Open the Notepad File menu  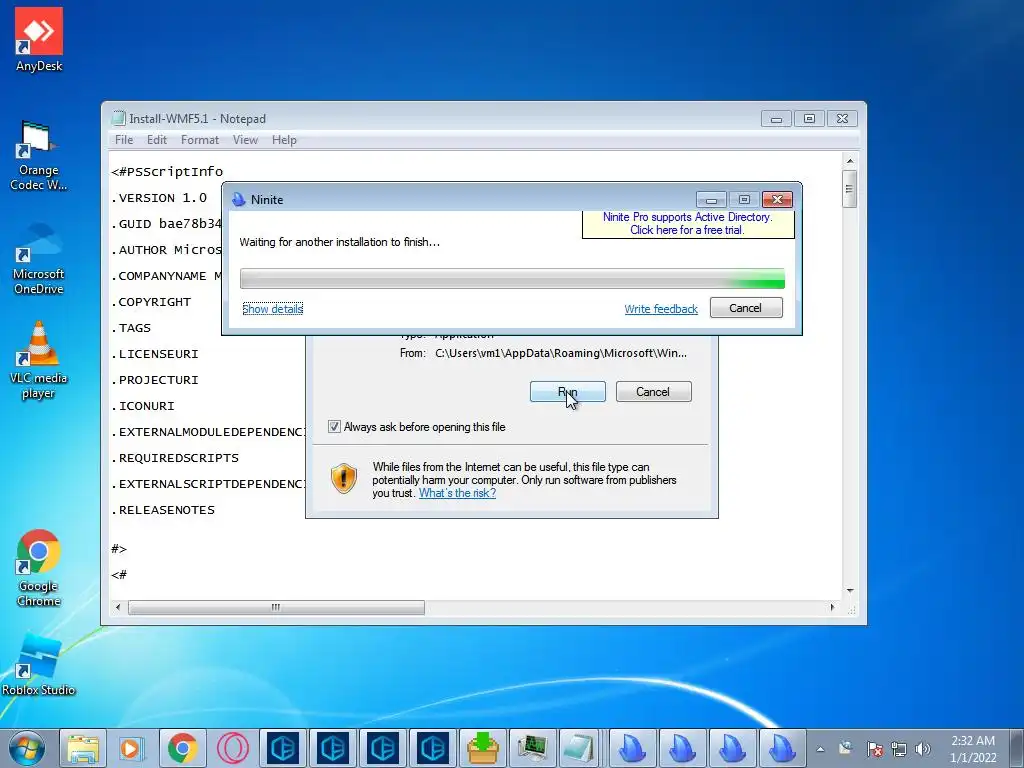pos(123,140)
